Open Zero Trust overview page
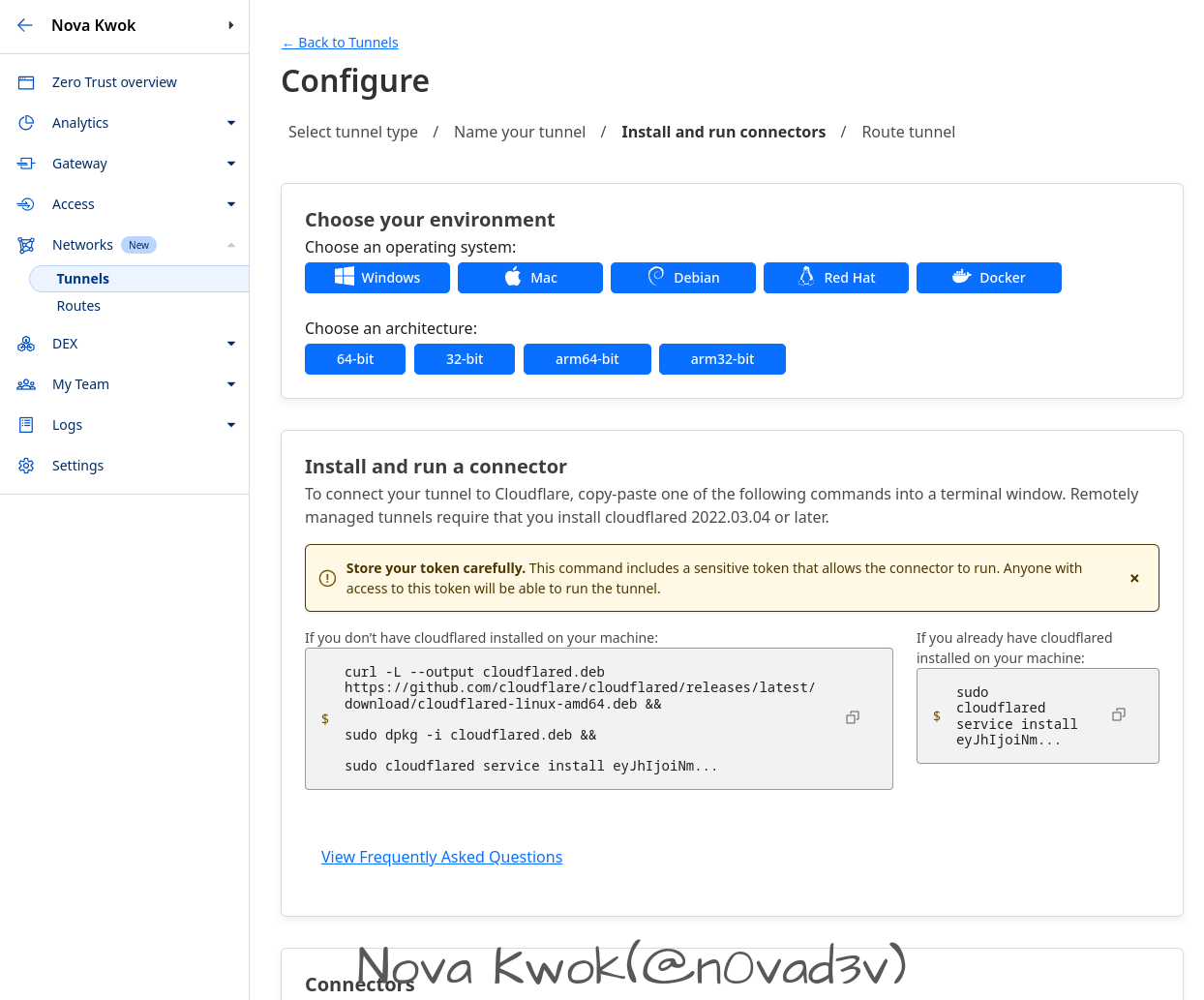This screenshot has height=1000, width=1204. pyautogui.click(x=114, y=82)
